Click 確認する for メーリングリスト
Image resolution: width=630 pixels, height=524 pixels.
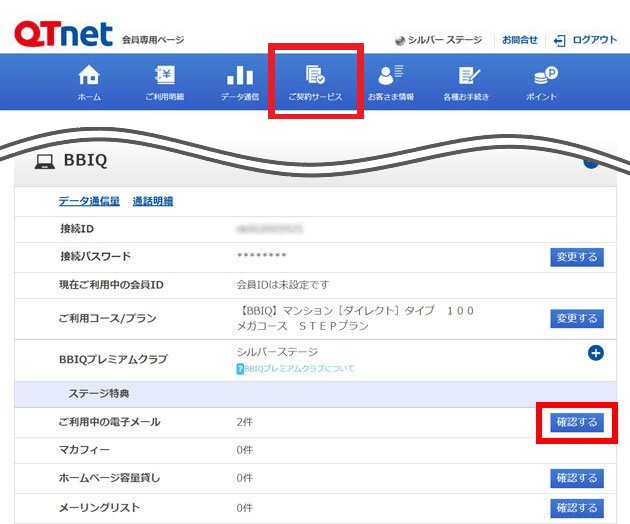tap(576, 508)
